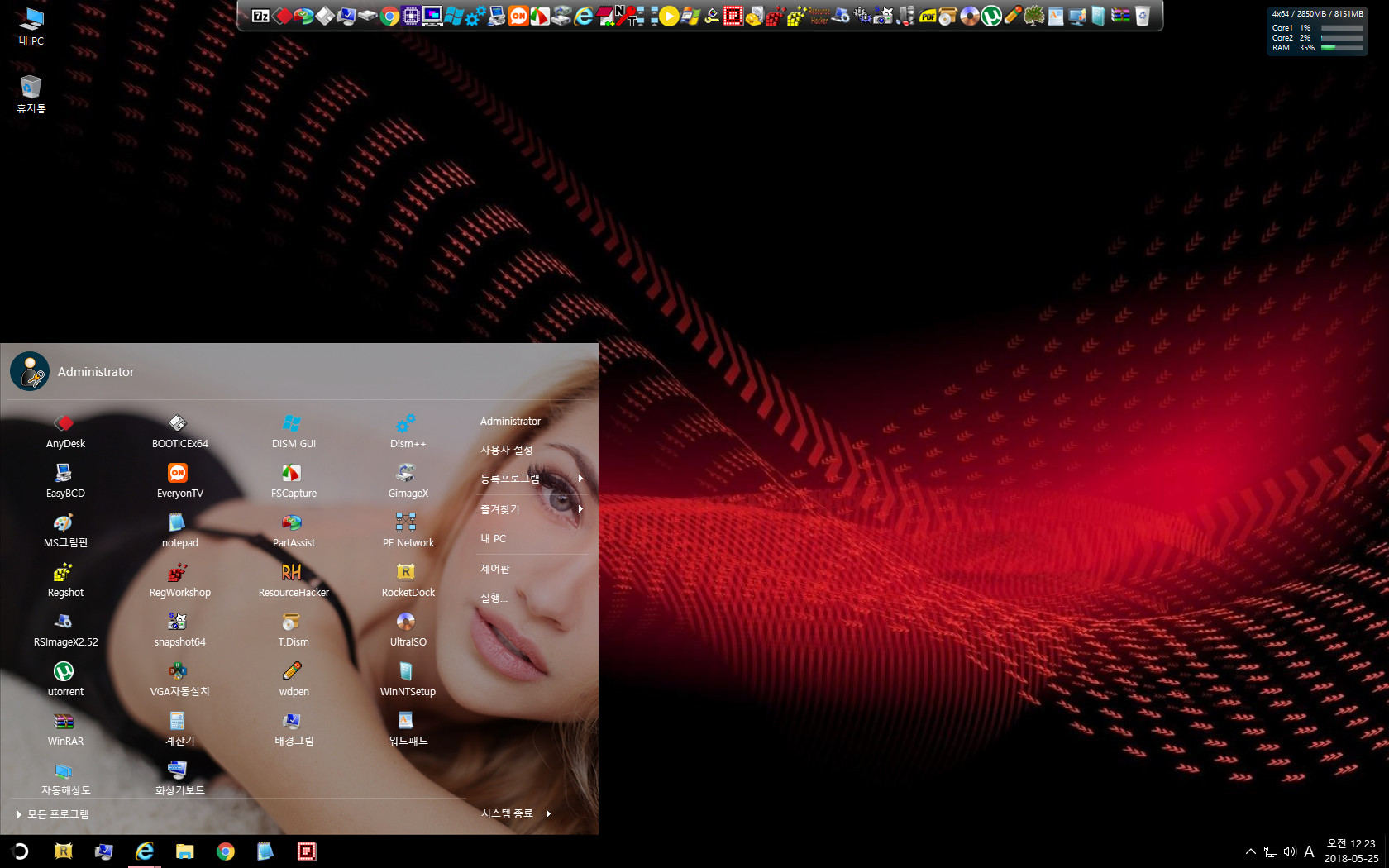Launch T.Dism from the Start menu
The image size is (1389, 868).
294,630
